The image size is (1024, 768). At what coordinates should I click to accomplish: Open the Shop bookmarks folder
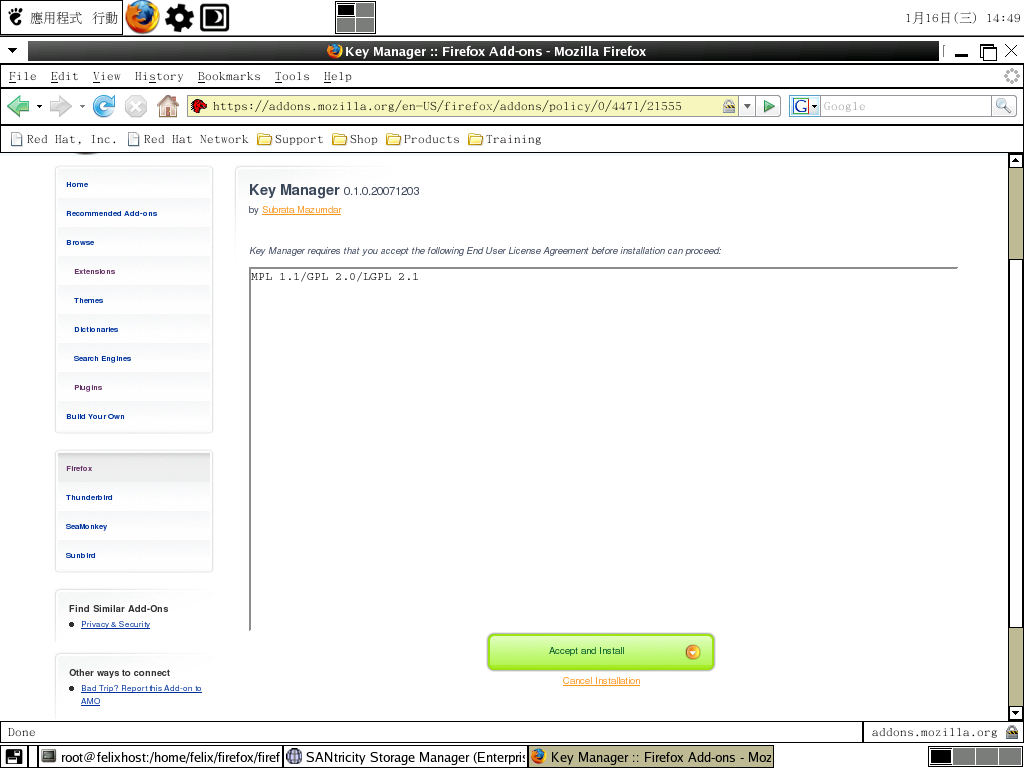(x=355, y=139)
